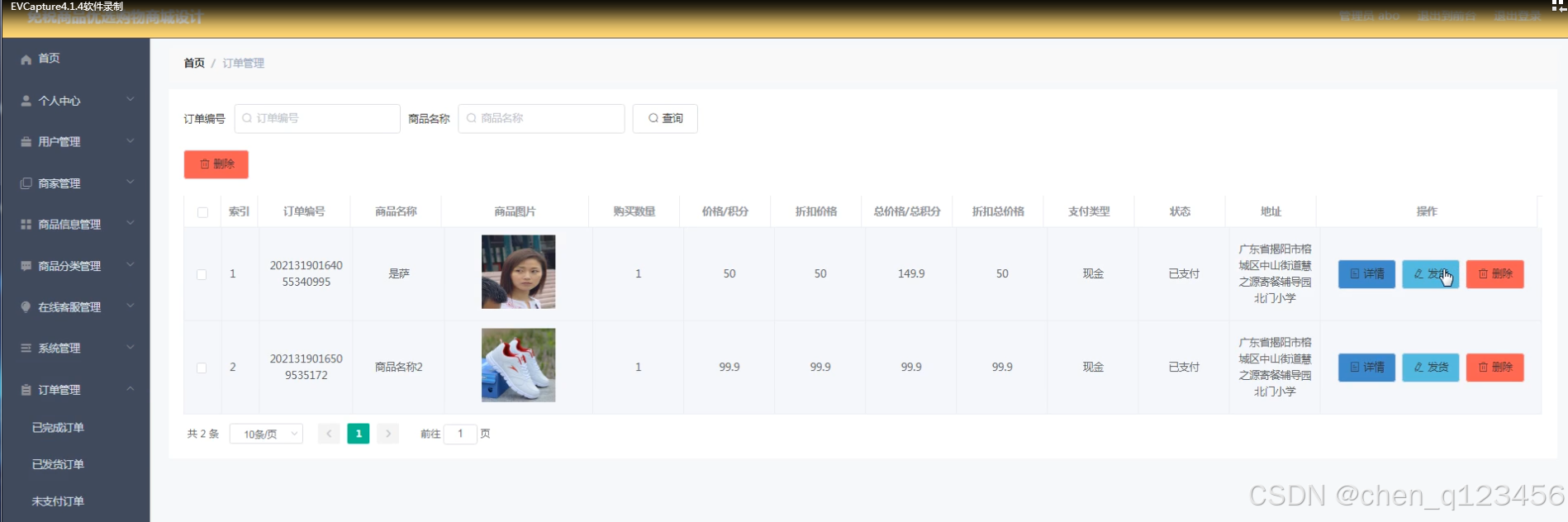Click the 订单管理 clipboard icon
The height and width of the screenshot is (522, 1568).
tap(26, 390)
